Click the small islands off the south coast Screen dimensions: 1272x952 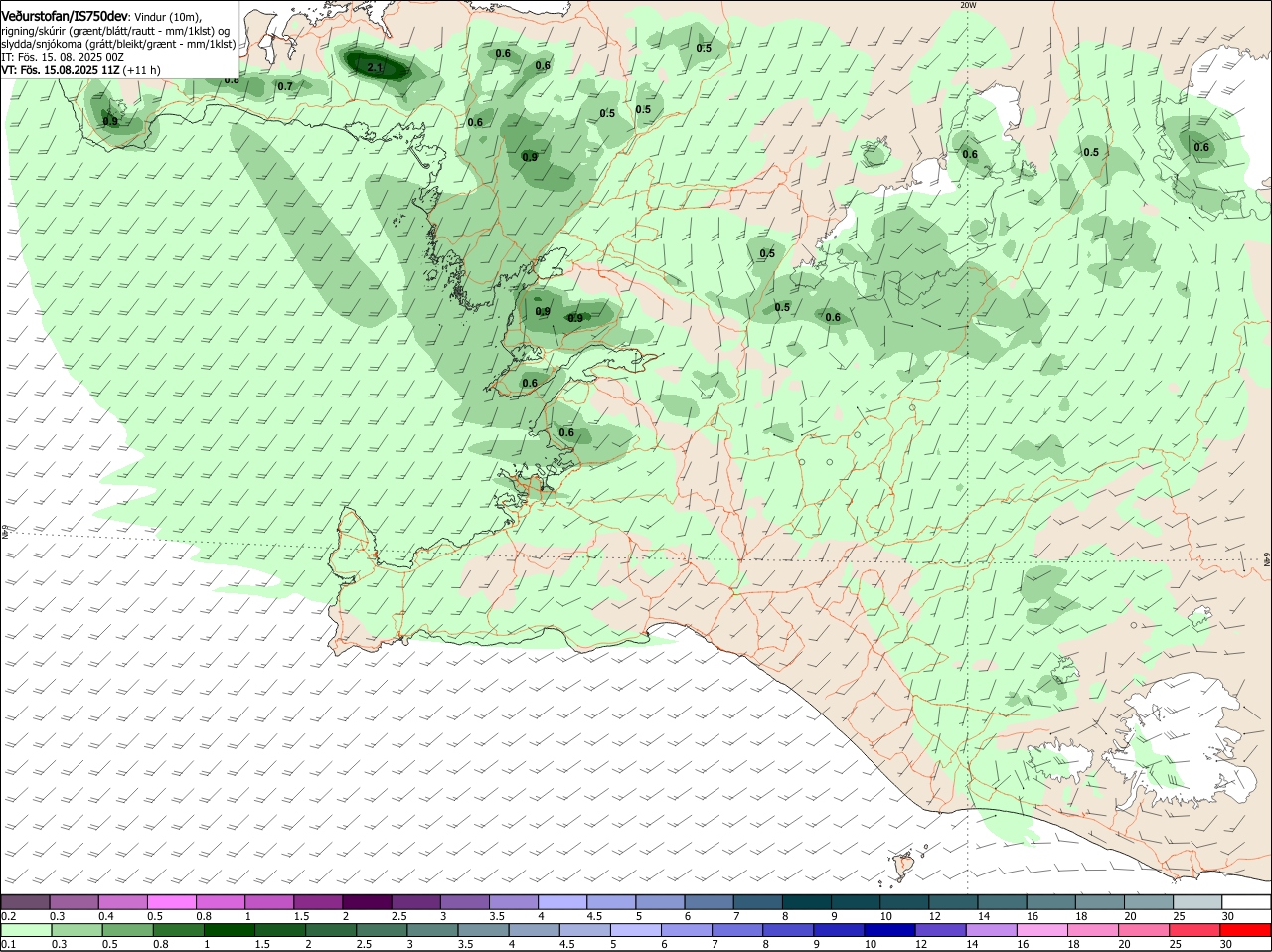coord(903,864)
